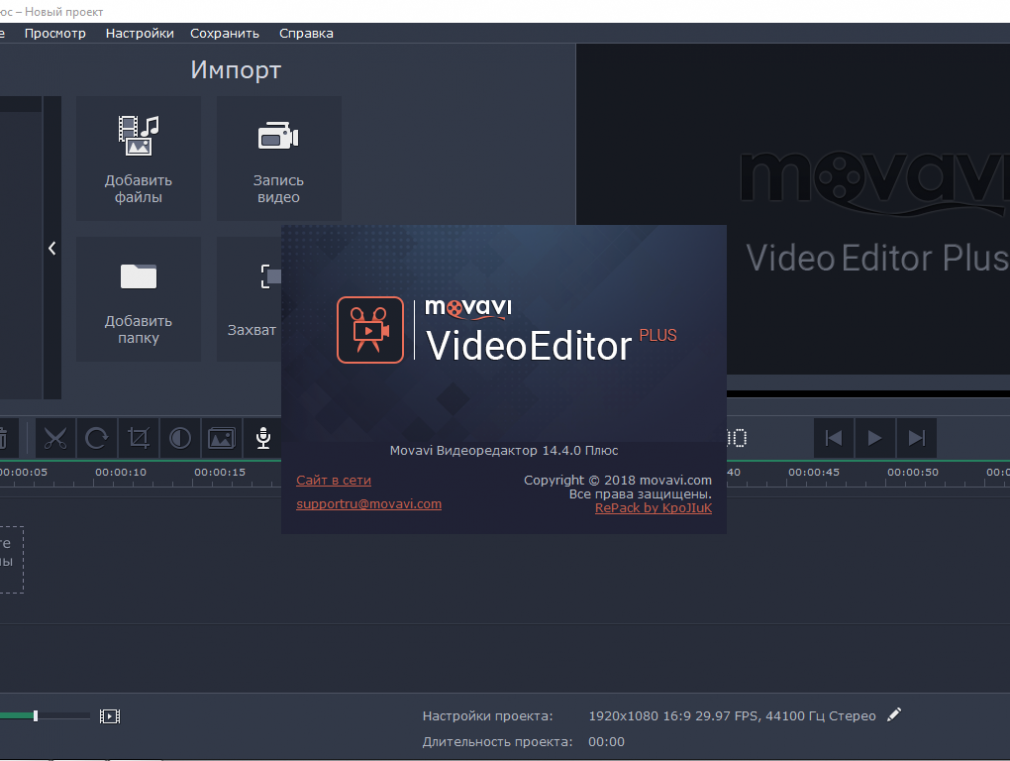
Task: Click the Добавить файлы import tile
Action: pos(138,159)
